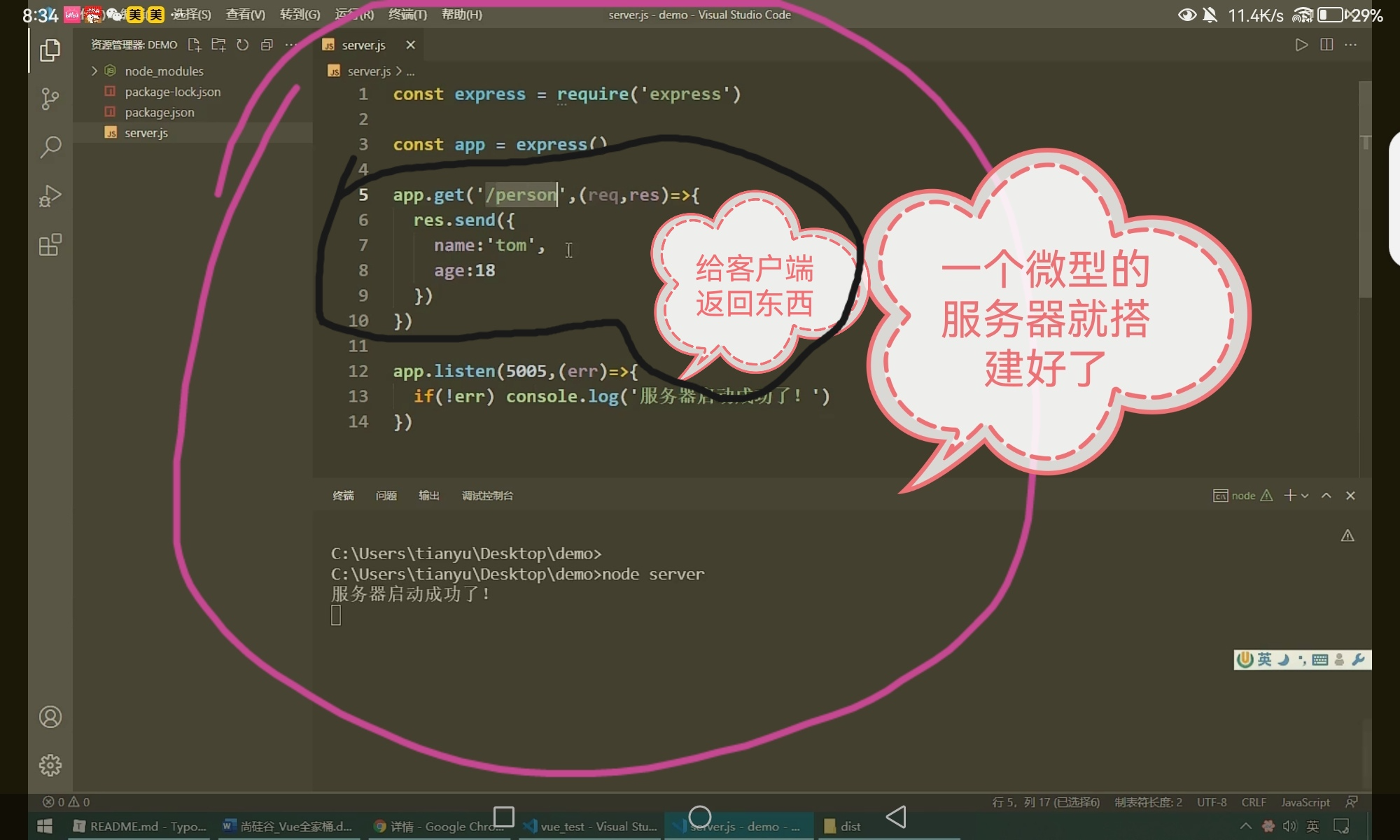Switch to the 问题 panel tab
The width and height of the screenshot is (1400, 840).
click(x=386, y=496)
